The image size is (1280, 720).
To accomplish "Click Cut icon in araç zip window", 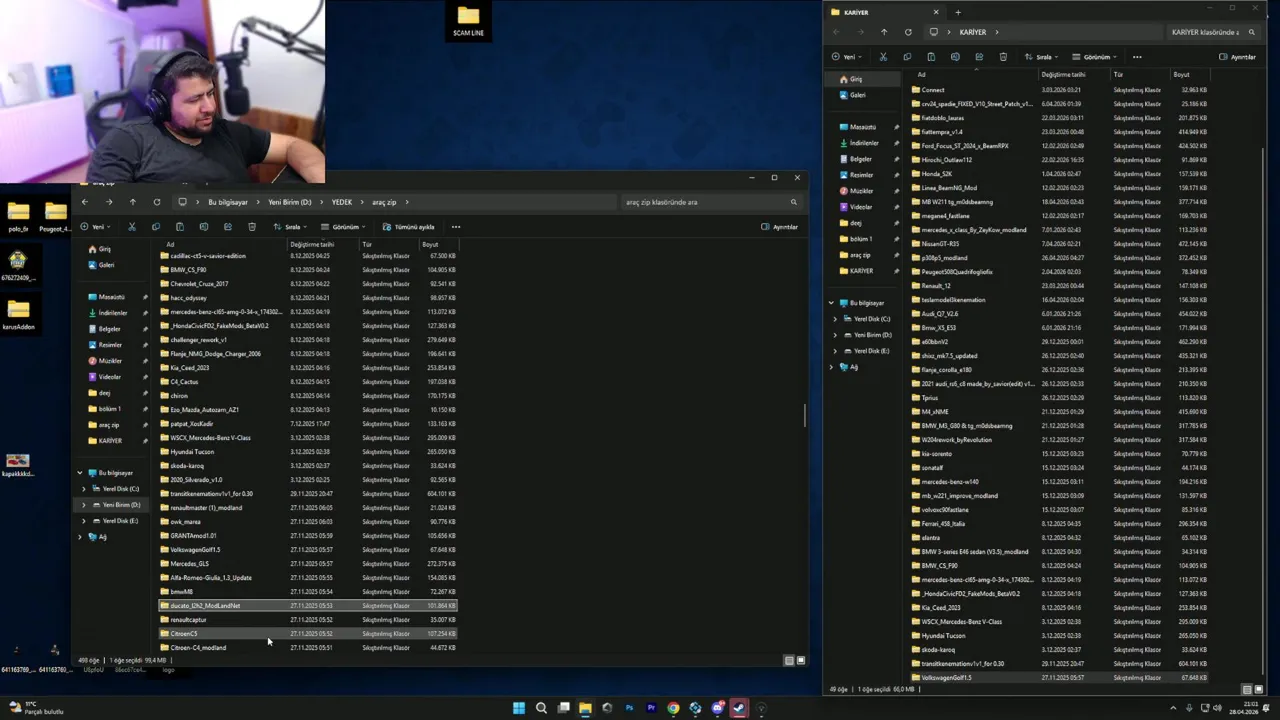I will [131, 227].
